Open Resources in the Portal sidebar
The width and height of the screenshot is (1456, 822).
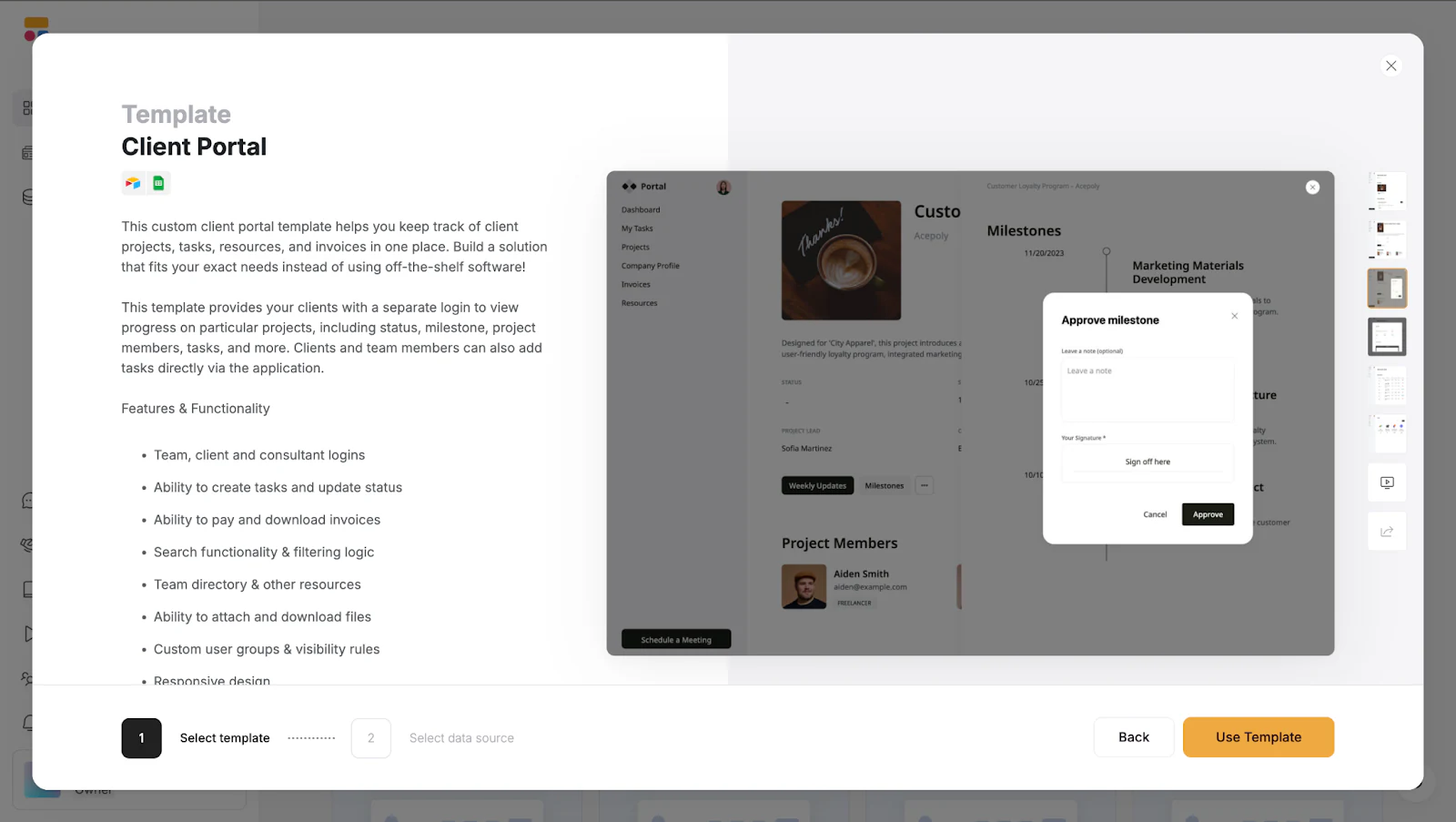[639, 303]
